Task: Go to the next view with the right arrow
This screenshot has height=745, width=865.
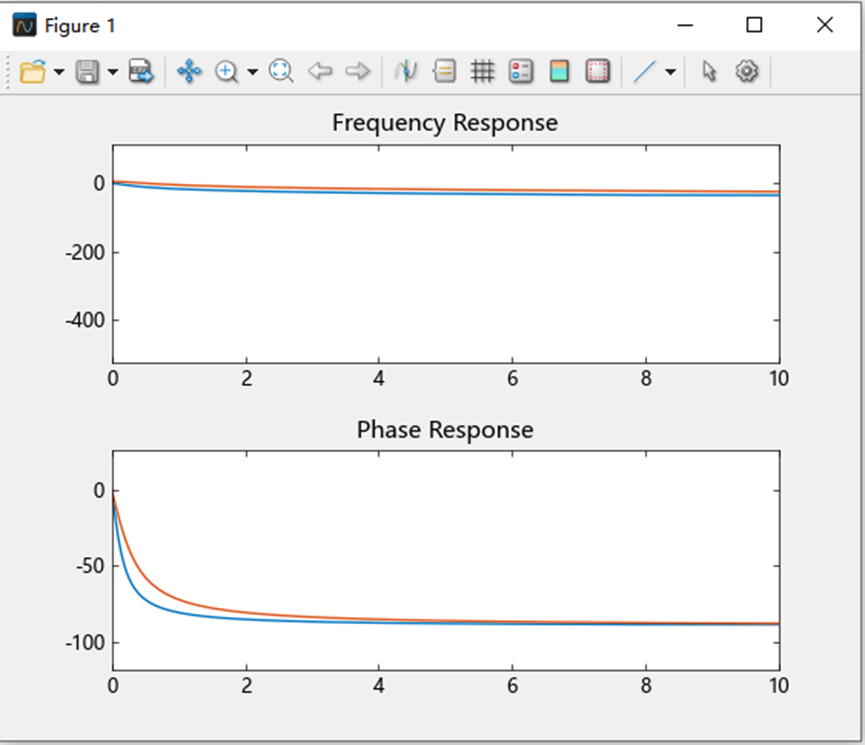Action: pyautogui.click(x=357, y=71)
